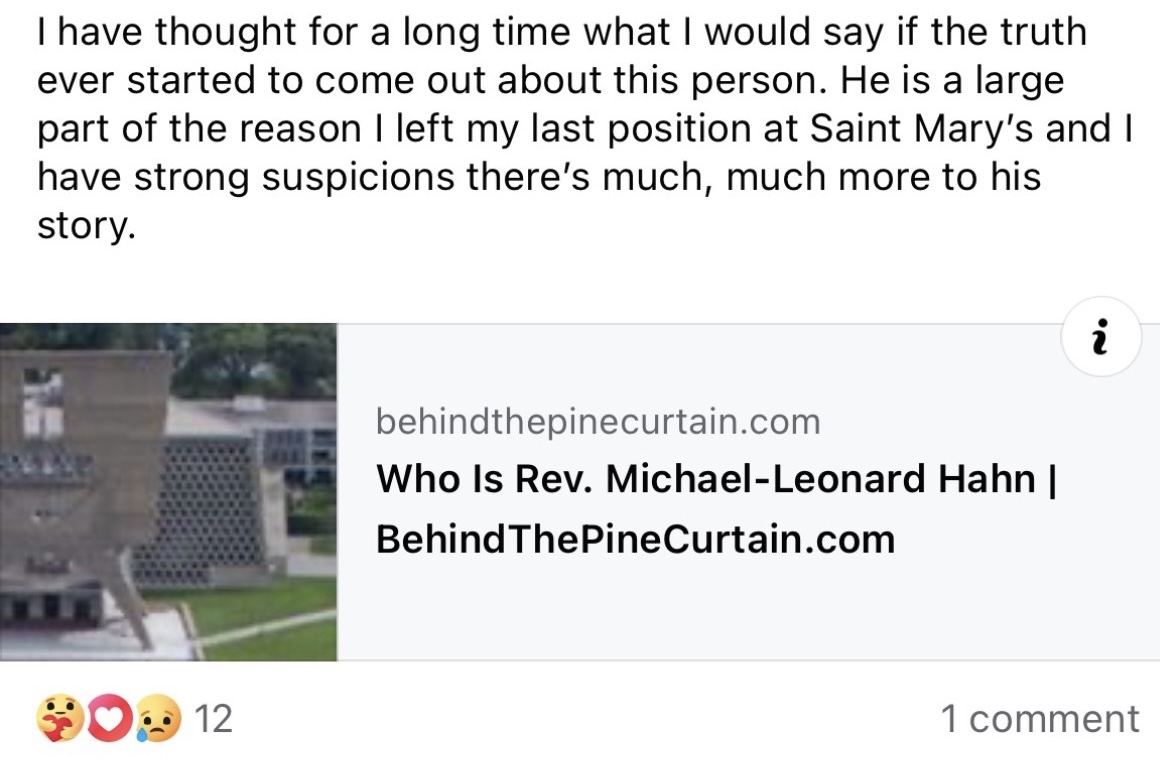Viewport: 1160px width, 765px height.
Task: Tap the info icon on link preview
Action: [x=1100, y=337]
